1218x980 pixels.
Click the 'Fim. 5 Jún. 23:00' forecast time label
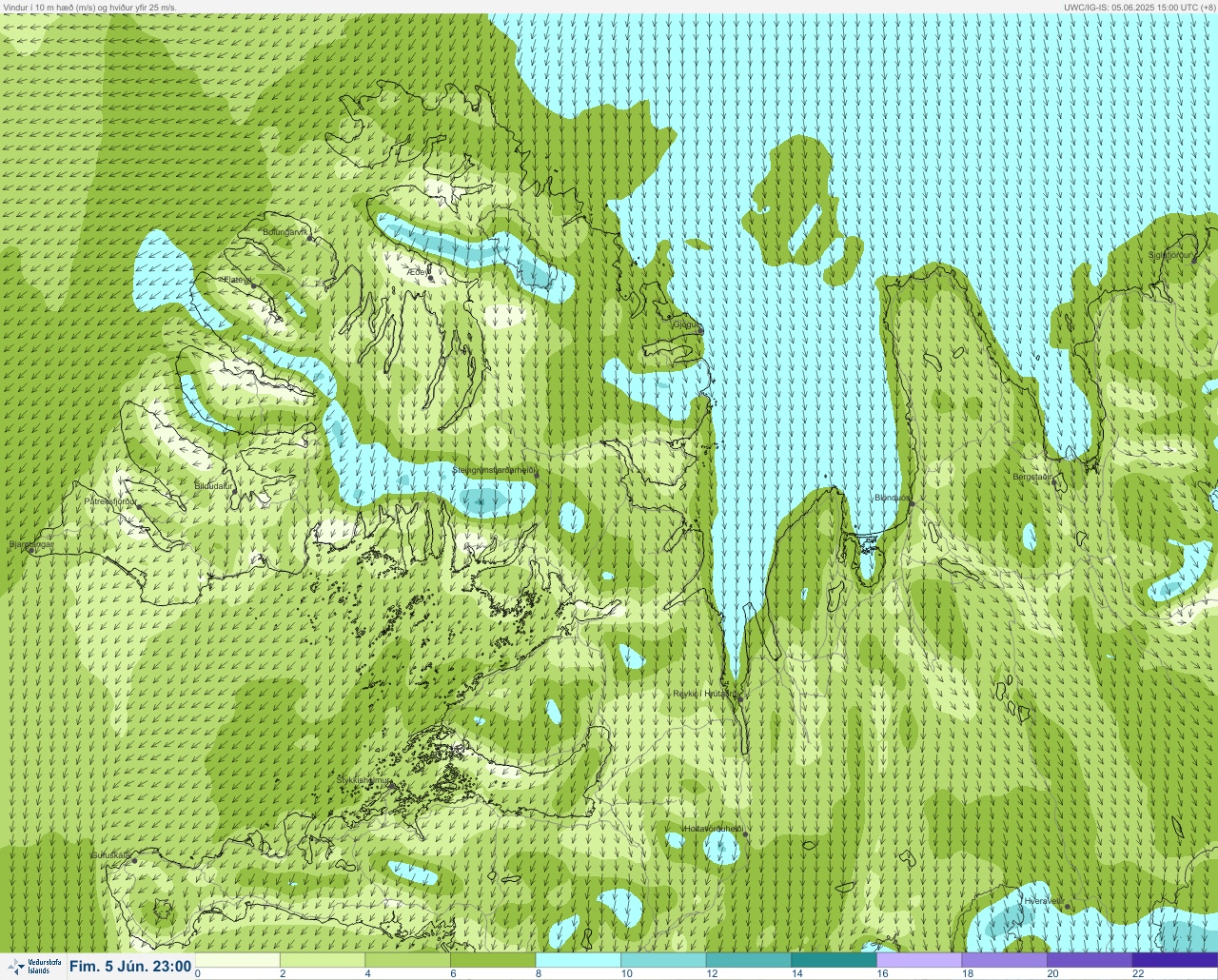pyautogui.click(x=130, y=966)
